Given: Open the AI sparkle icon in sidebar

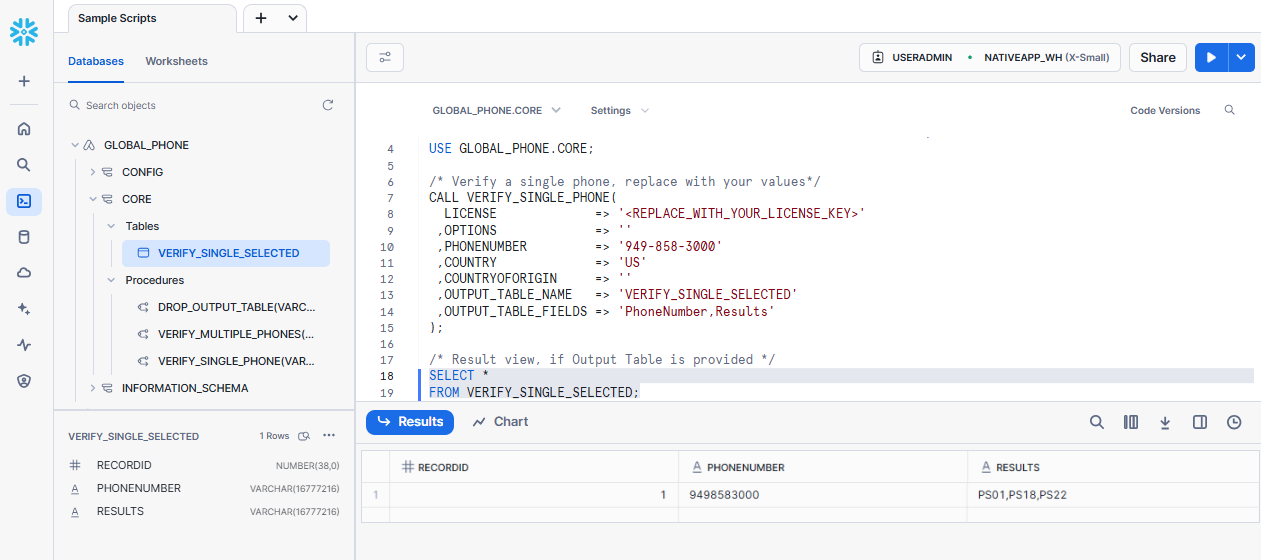Looking at the screenshot, I should click(x=24, y=309).
